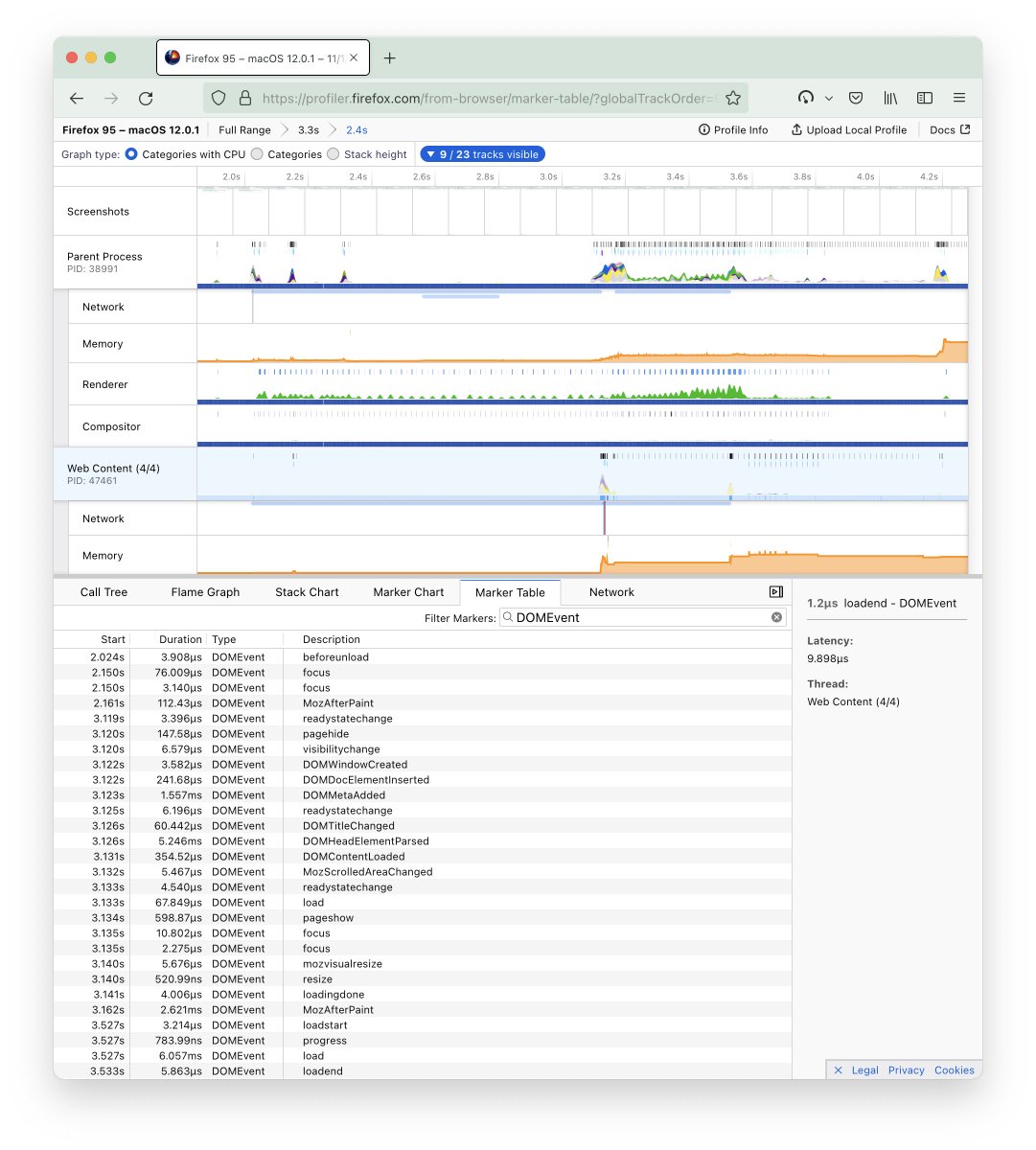The width and height of the screenshot is (1036, 1150).
Task: Switch to the Network tab
Action: [611, 592]
